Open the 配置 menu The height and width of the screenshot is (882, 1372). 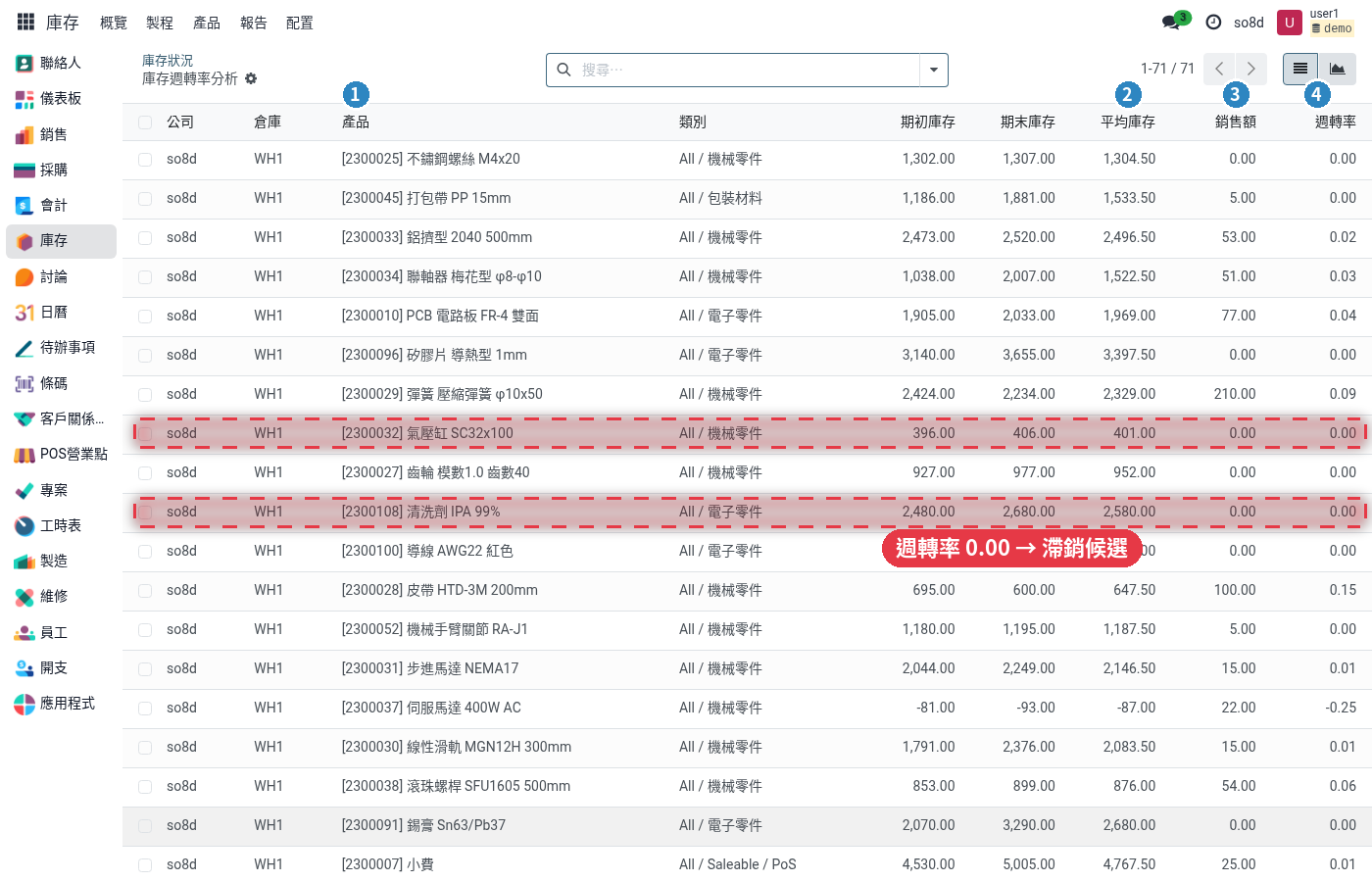[300, 23]
